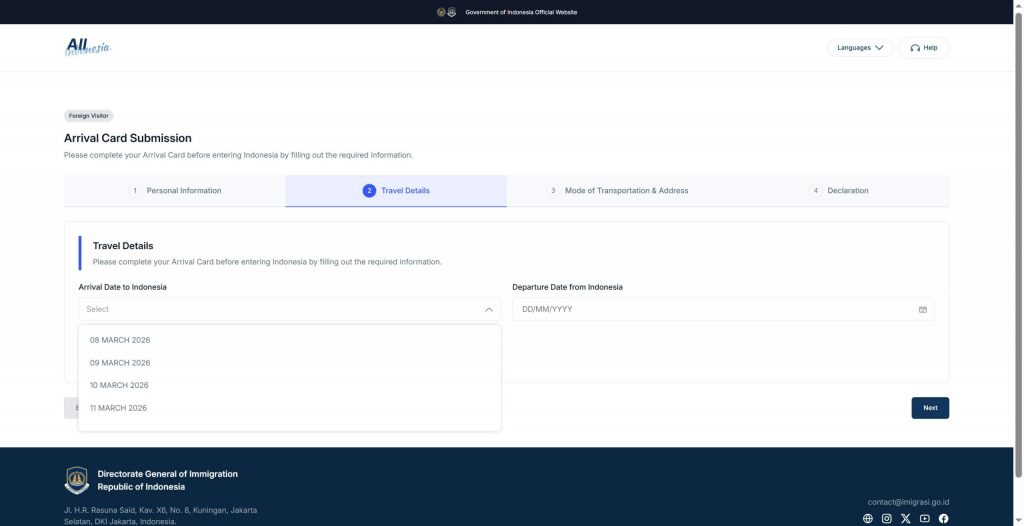Open the Facebook icon in footer
This screenshot has width=1024, height=526.
(943, 518)
